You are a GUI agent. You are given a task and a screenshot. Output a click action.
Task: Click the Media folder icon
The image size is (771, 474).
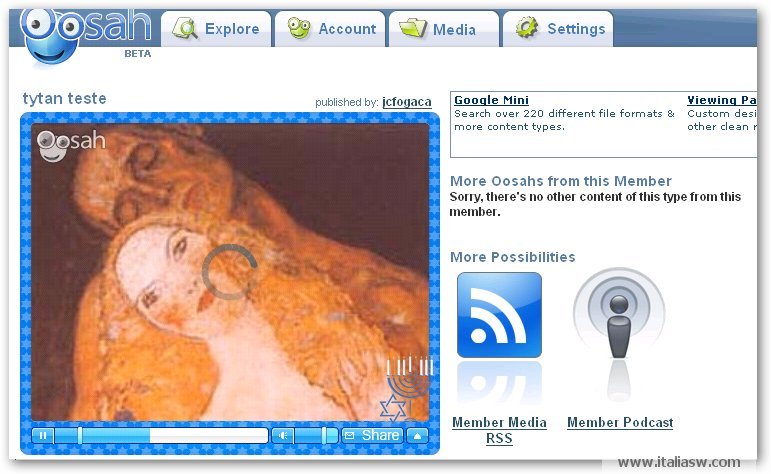tap(413, 28)
